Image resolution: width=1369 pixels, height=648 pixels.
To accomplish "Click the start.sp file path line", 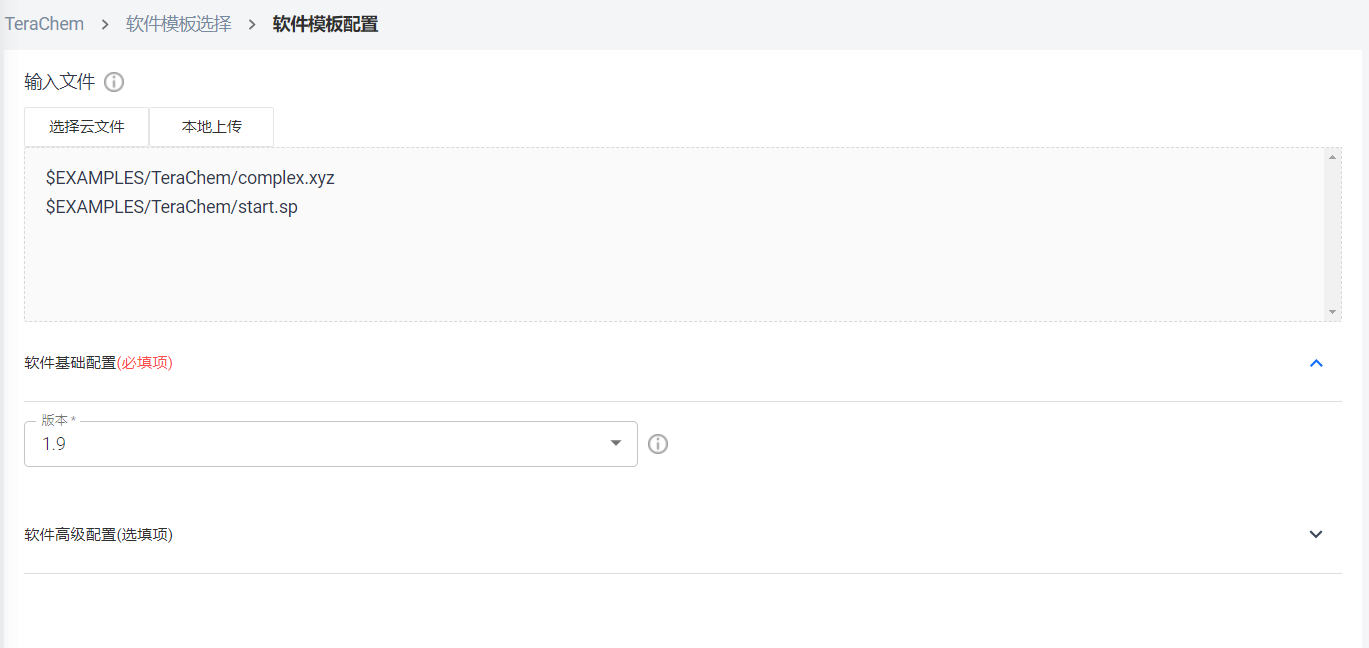I will [172, 207].
